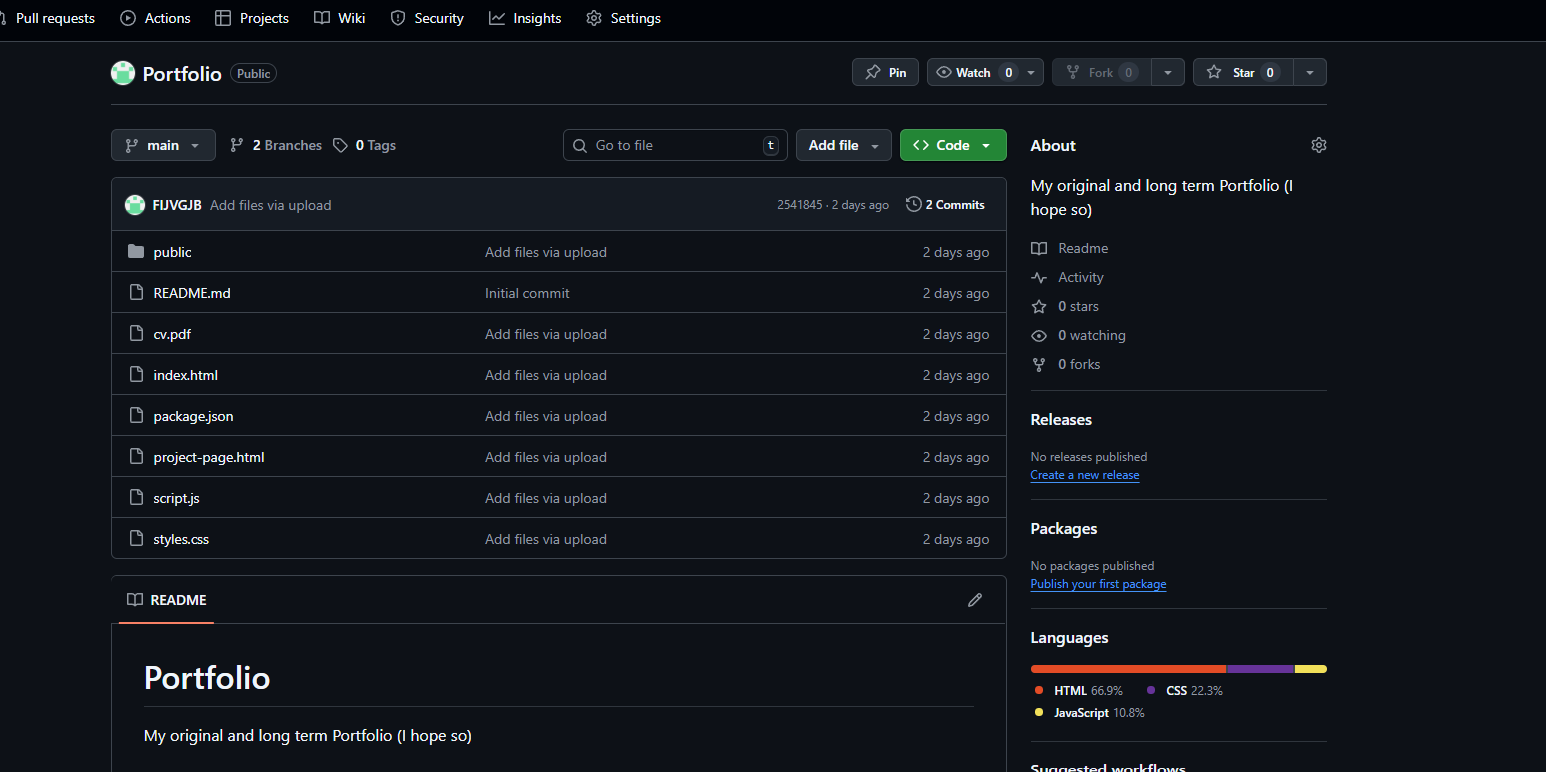Open the green Code dropdown button

click(x=953, y=145)
